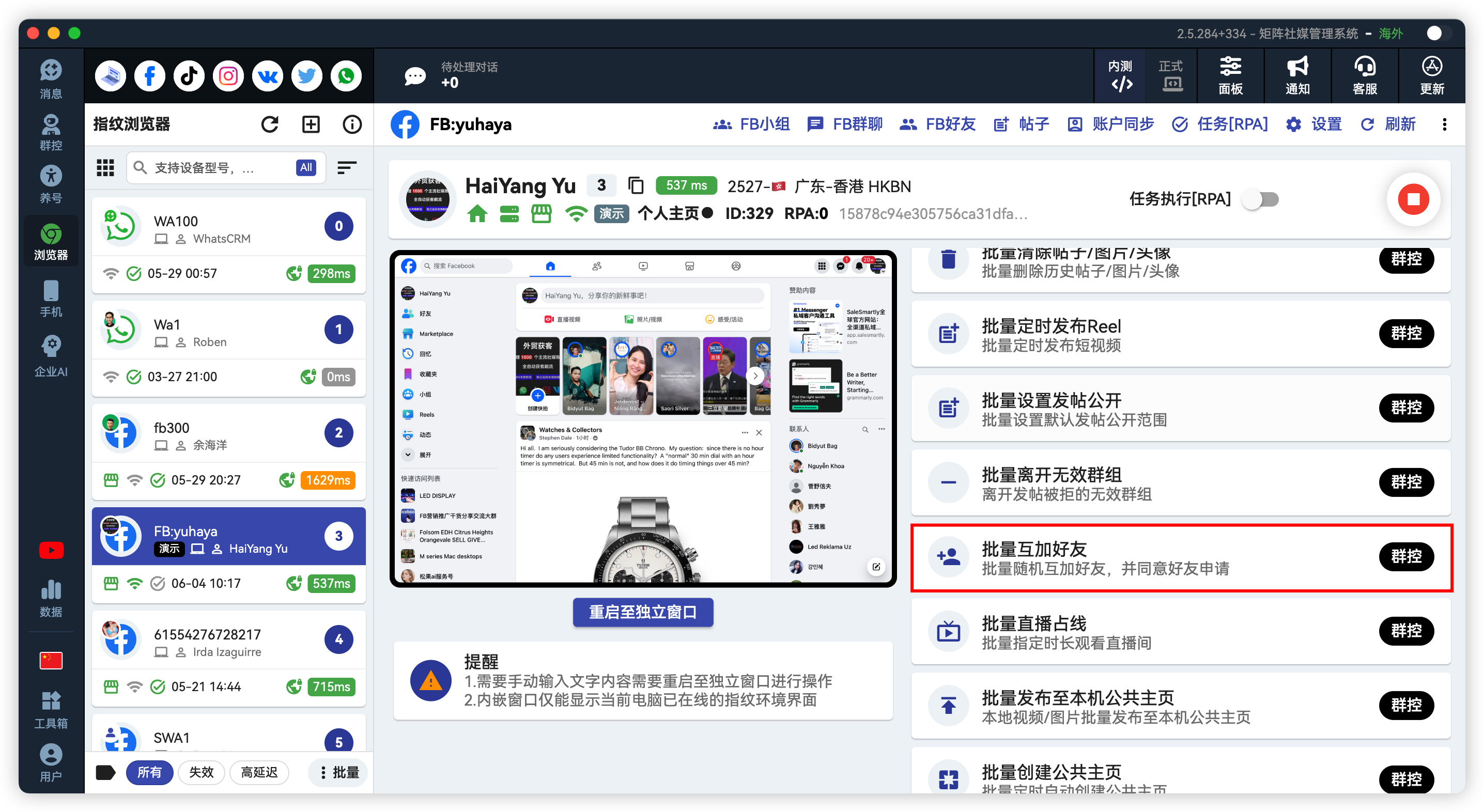Click 重启至独立窗口 button

(x=643, y=612)
